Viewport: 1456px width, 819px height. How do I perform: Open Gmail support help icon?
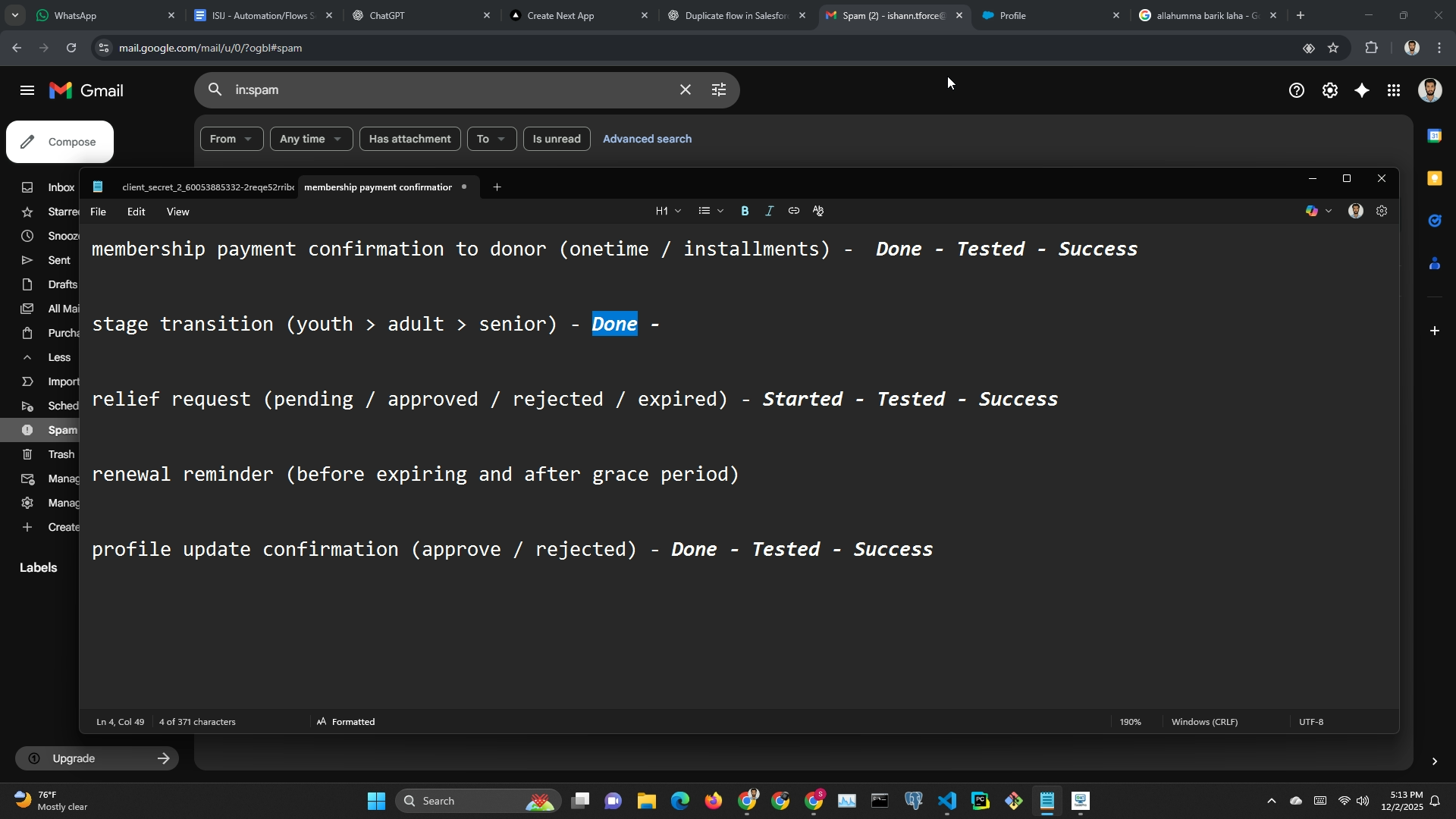pyautogui.click(x=1296, y=91)
